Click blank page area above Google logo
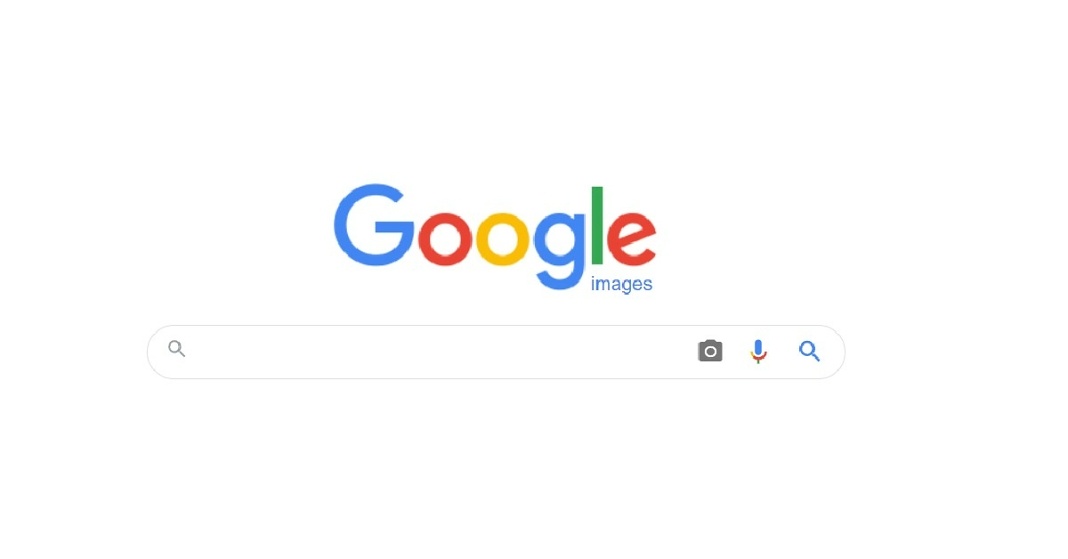Screen dimensions: 1068x559 coord(495,89)
